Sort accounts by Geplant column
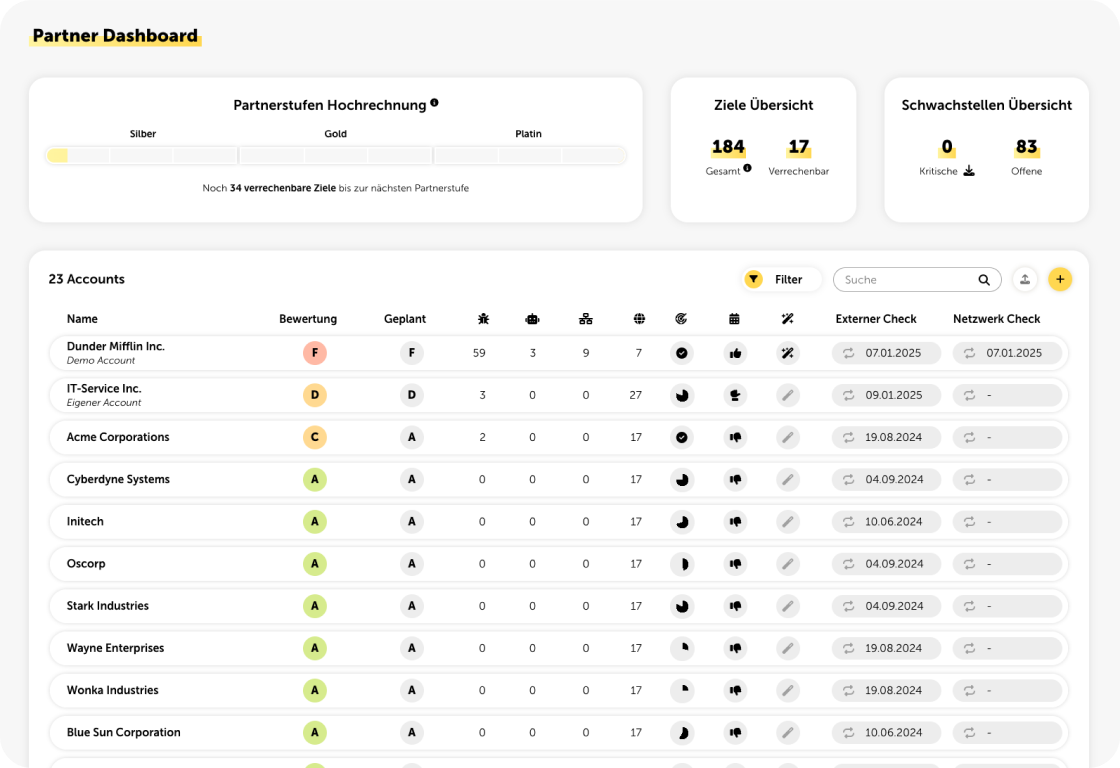Screen dimensions: 1120x768 [405, 319]
